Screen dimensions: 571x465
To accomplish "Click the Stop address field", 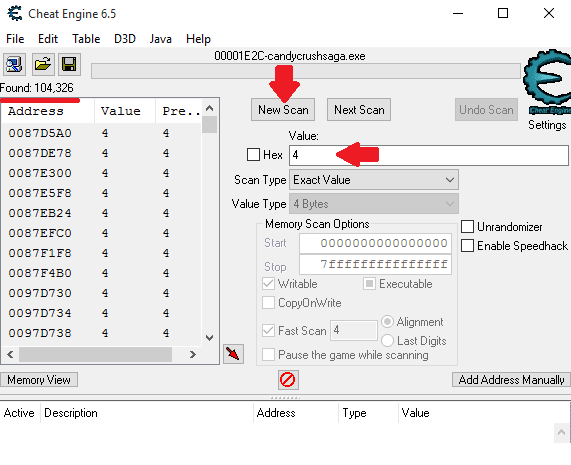I will click(x=375, y=264).
